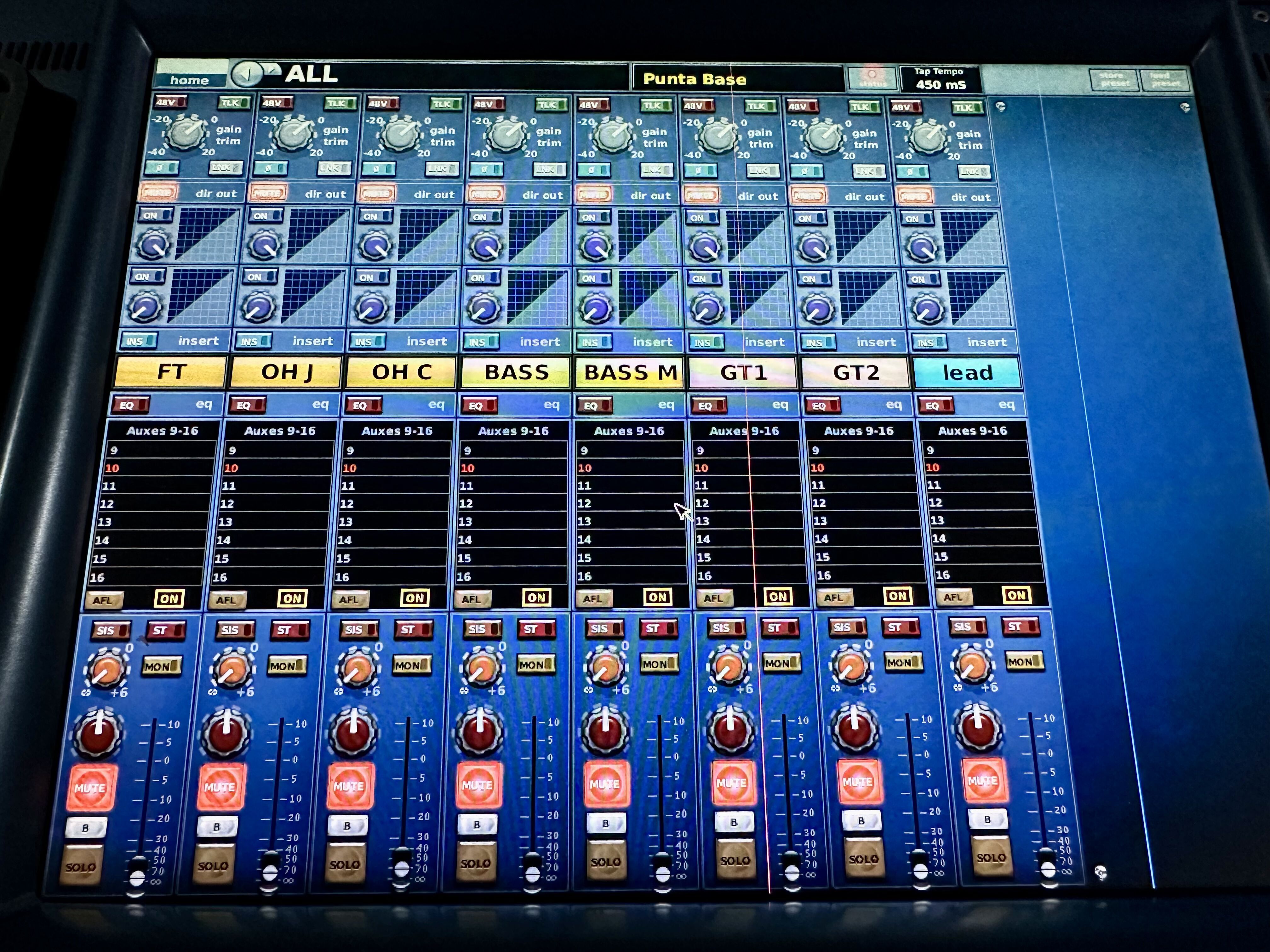This screenshot has width=1270, height=952.
Task: Click the Punta Base title field
Action: coord(738,79)
